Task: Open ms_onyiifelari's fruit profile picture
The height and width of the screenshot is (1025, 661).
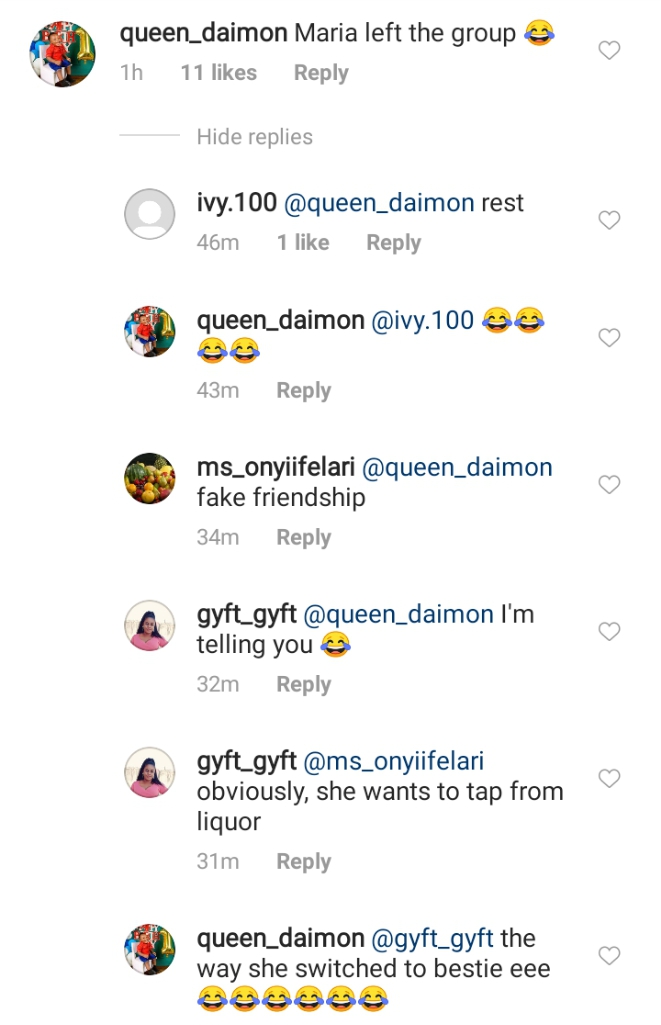Action: click(x=150, y=479)
